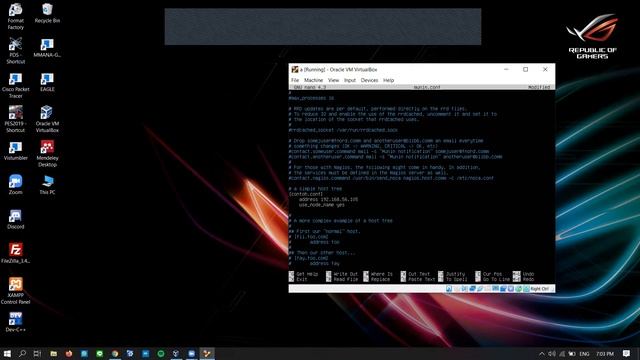Open the running VM taskbar button
The width and height of the screenshot is (640, 360).
207,353
